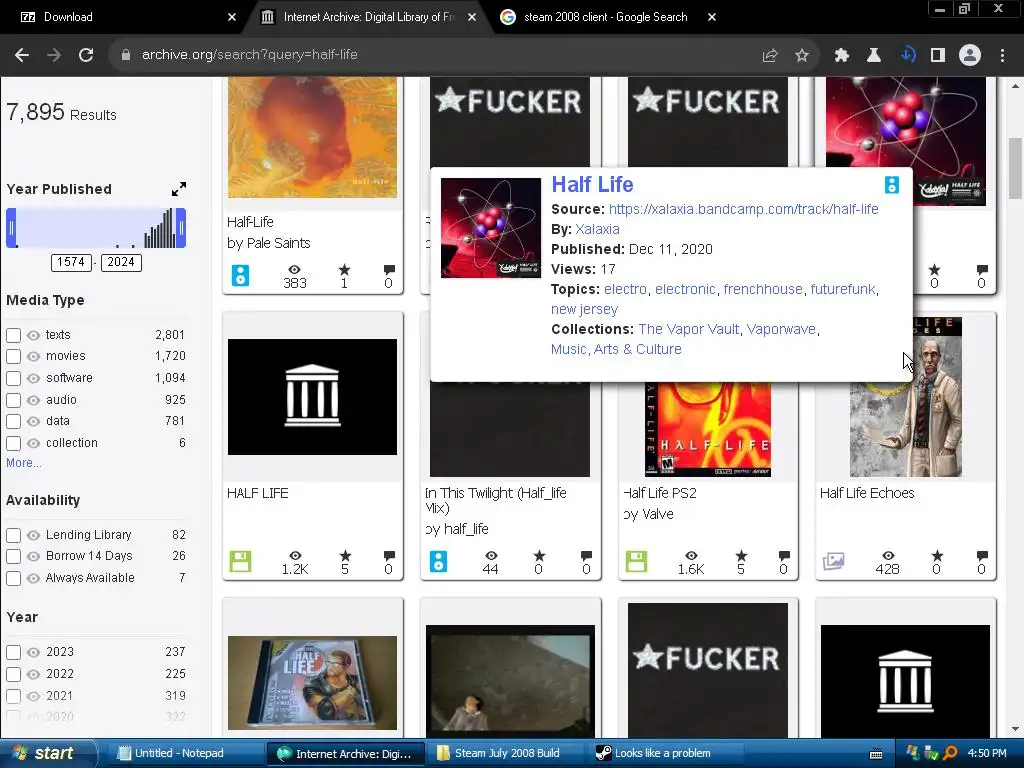Toggle eye to show only texts
Image resolution: width=1024 pixels, height=768 pixels.
click(33, 335)
